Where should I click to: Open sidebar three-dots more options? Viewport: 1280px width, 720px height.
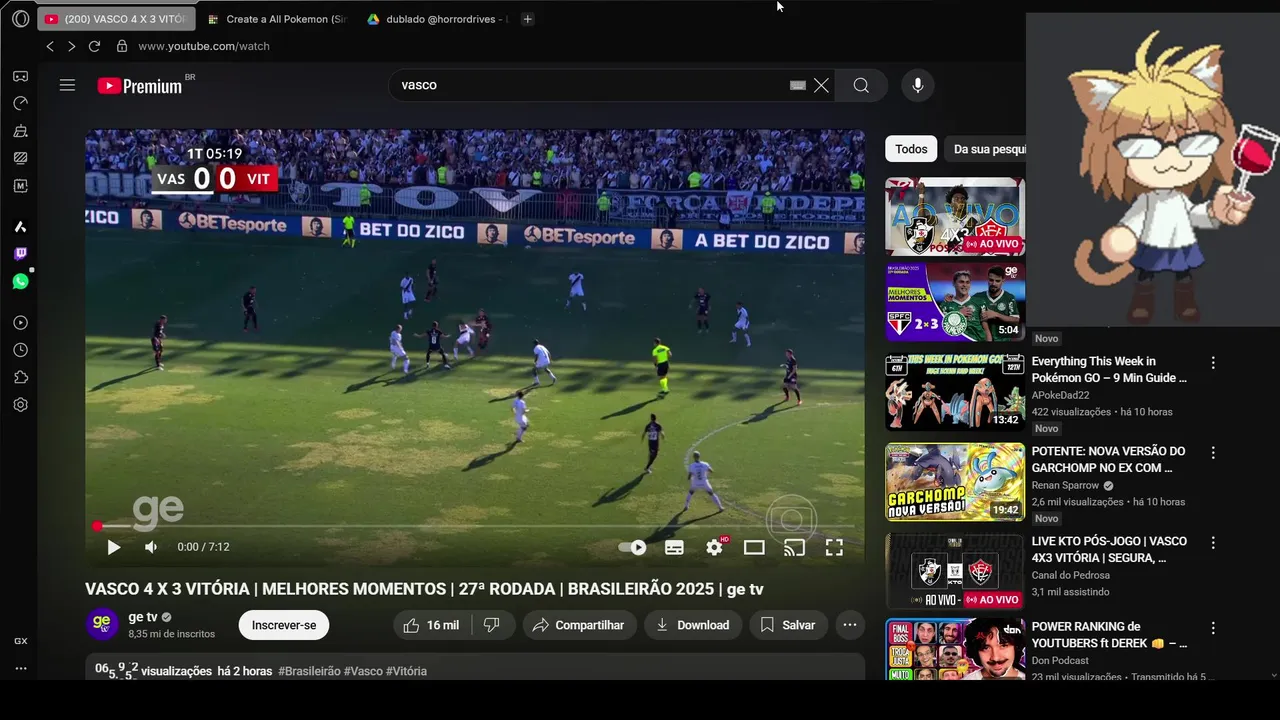[x=20, y=668]
